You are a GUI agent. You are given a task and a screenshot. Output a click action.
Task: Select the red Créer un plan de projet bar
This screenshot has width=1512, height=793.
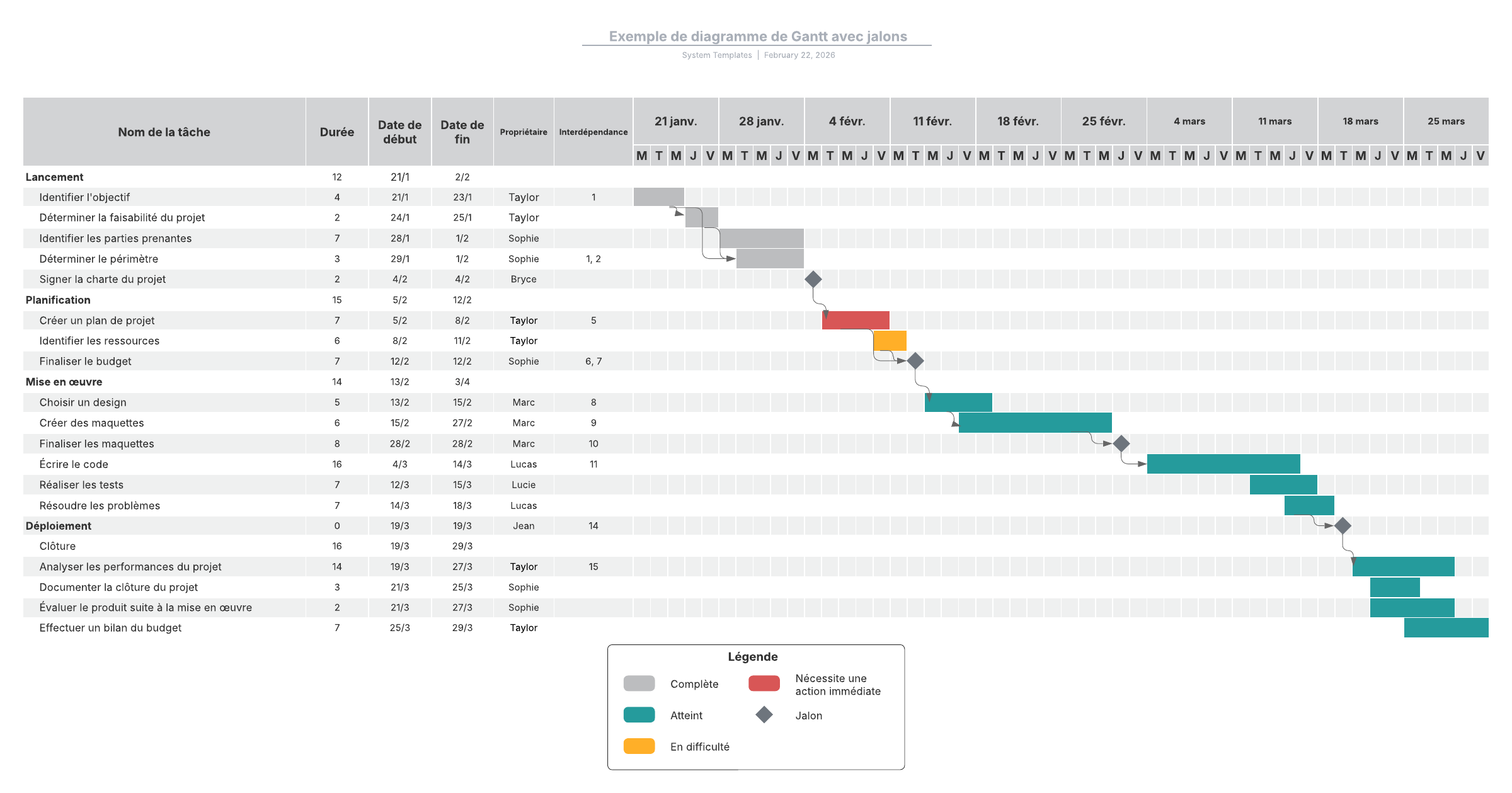click(x=856, y=320)
